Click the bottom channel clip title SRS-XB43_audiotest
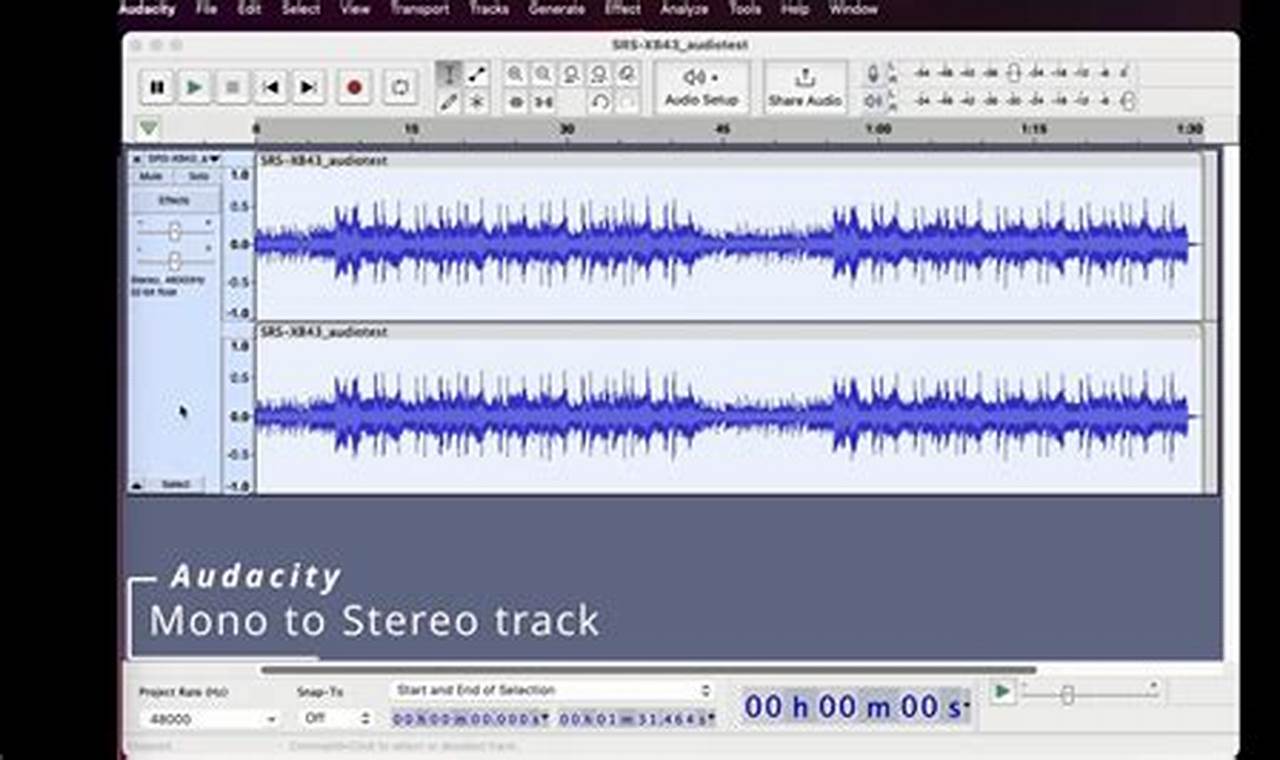Viewport: 1280px width, 760px height. coord(323,331)
